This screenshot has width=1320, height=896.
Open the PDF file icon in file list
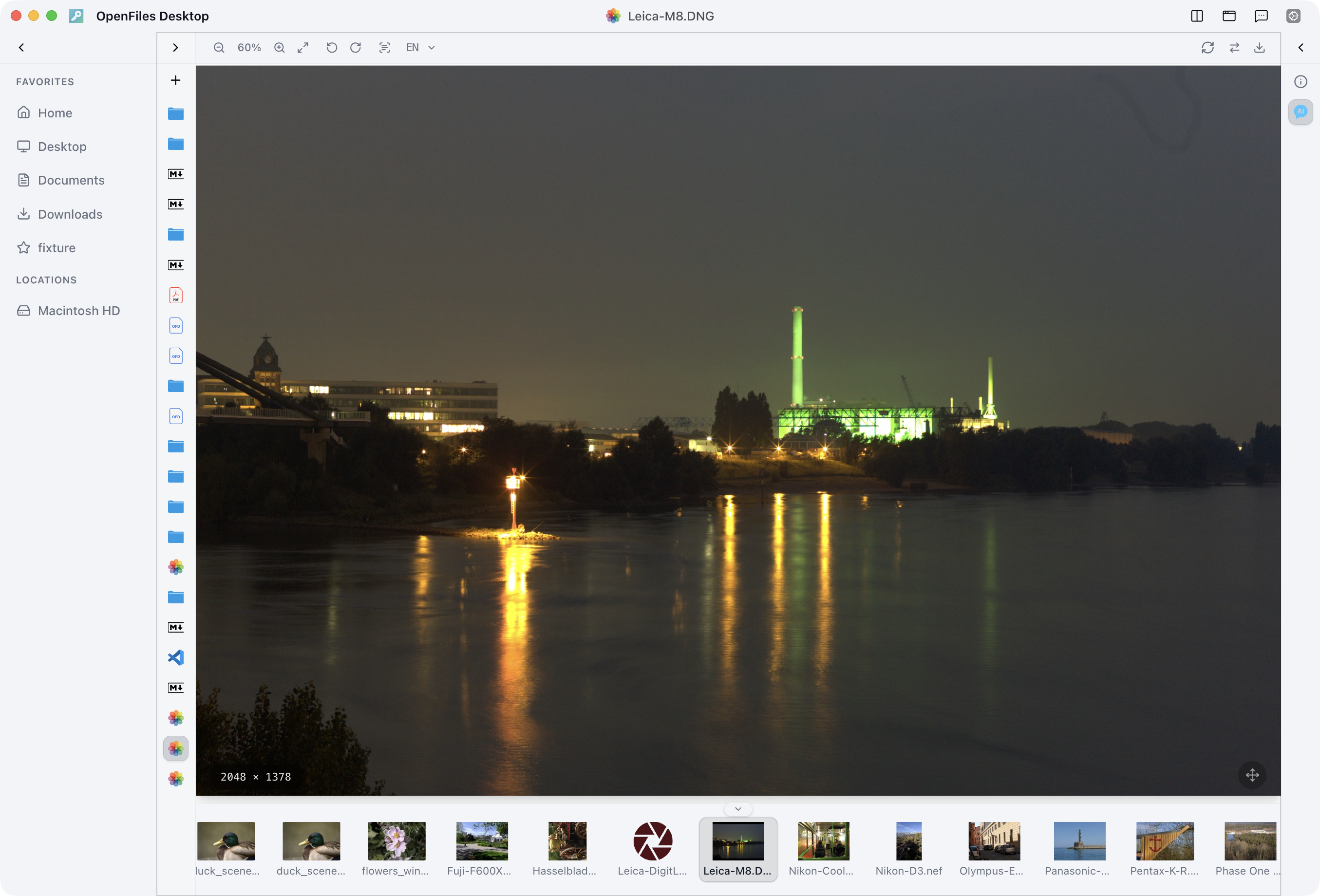[175, 295]
